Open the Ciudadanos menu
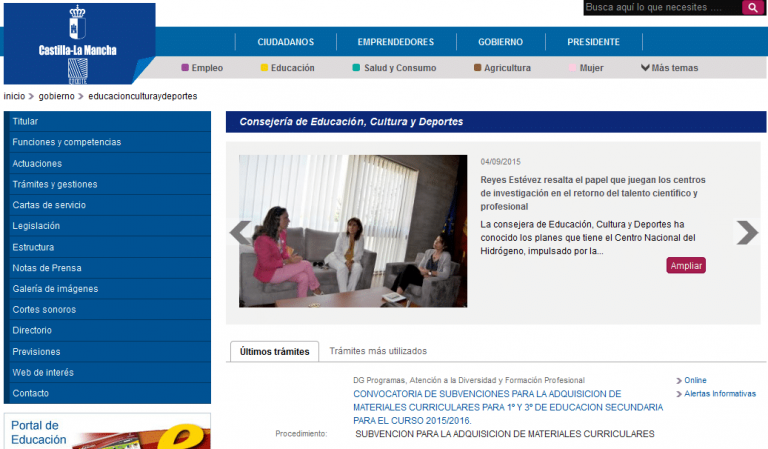 pos(285,42)
